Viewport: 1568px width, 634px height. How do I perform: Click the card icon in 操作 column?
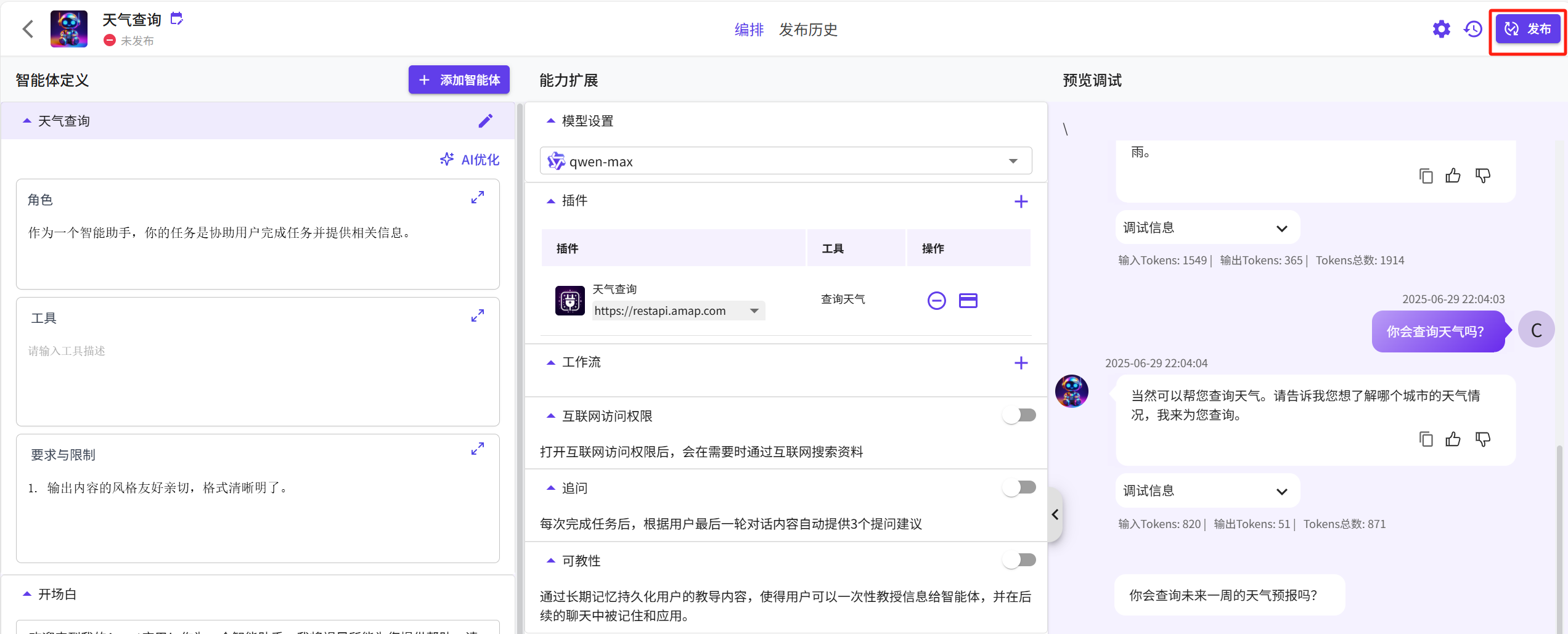pyautogui.click(x=968, y=300)
